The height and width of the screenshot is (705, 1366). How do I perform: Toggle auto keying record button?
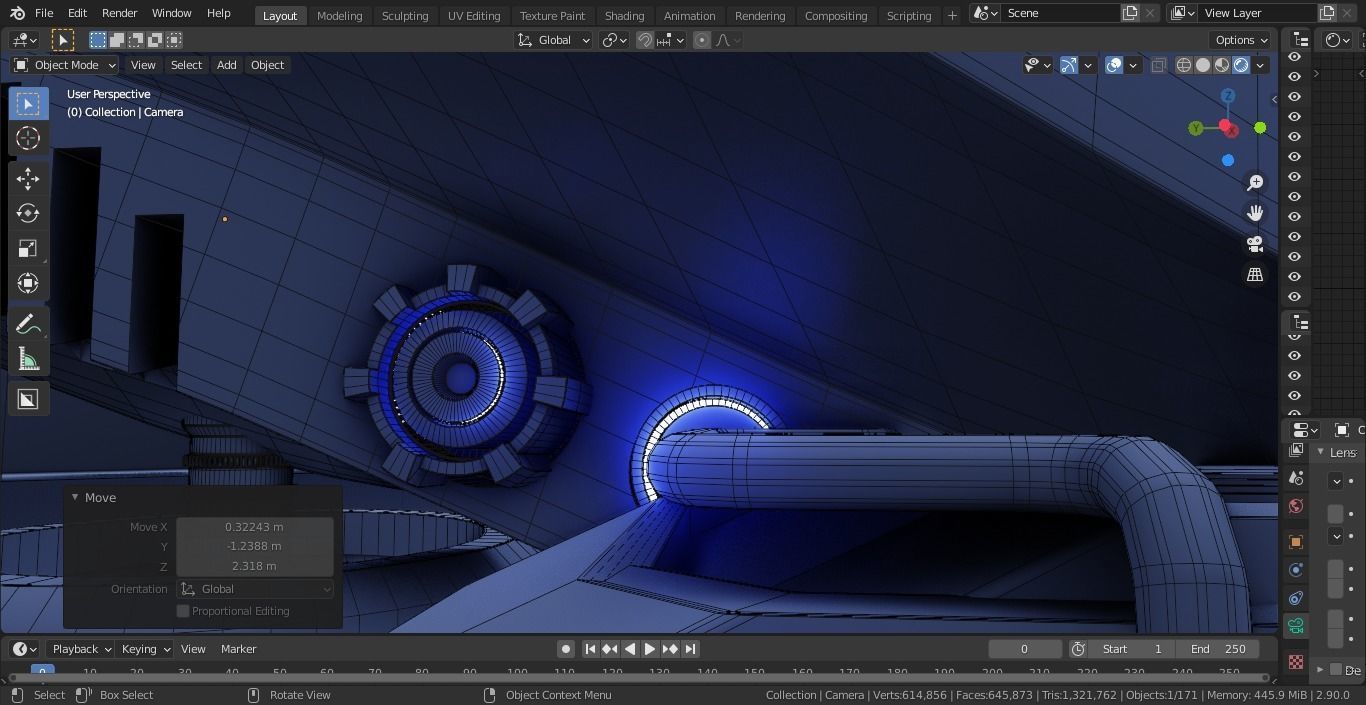pyautogui.click(x=565, y=649)
